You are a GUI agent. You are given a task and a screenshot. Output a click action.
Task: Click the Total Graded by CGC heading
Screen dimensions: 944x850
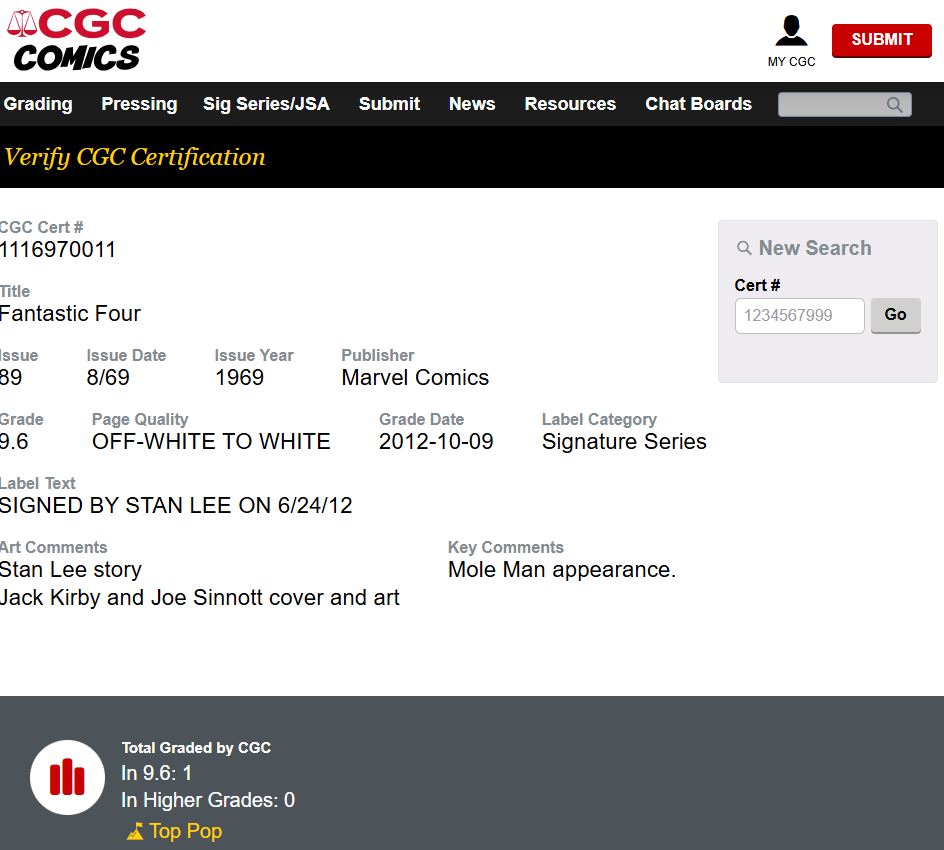click(196, 748)
